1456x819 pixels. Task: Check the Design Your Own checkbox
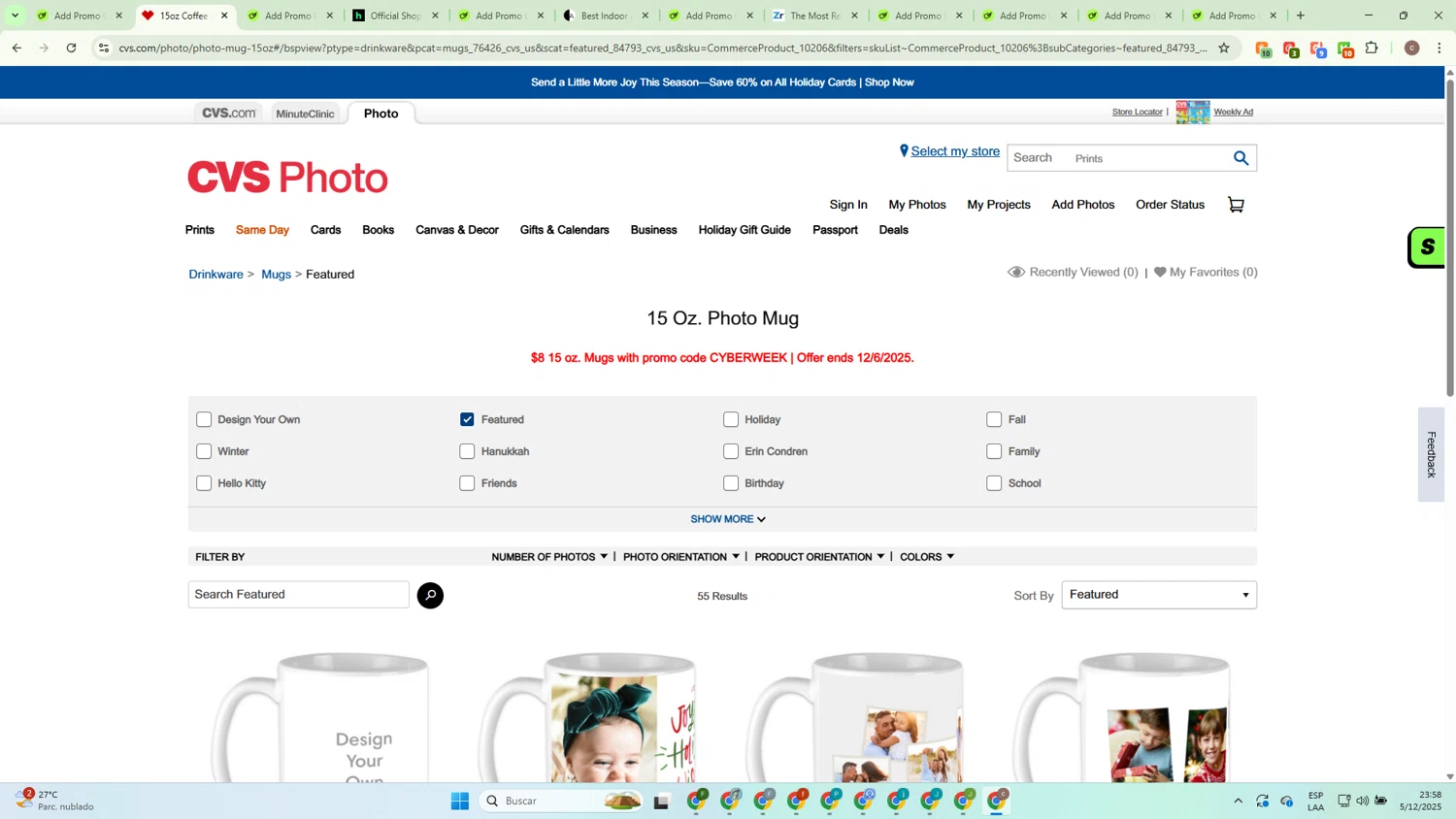point(204,420)
